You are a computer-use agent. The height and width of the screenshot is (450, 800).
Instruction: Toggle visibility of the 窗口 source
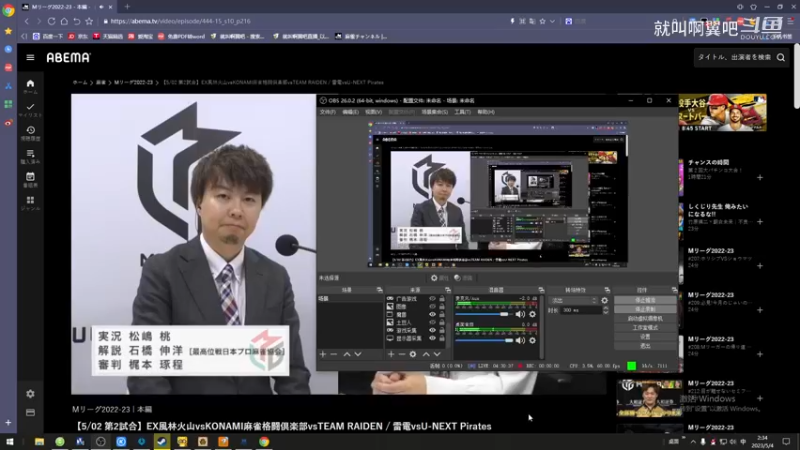[x=433, y=315]
